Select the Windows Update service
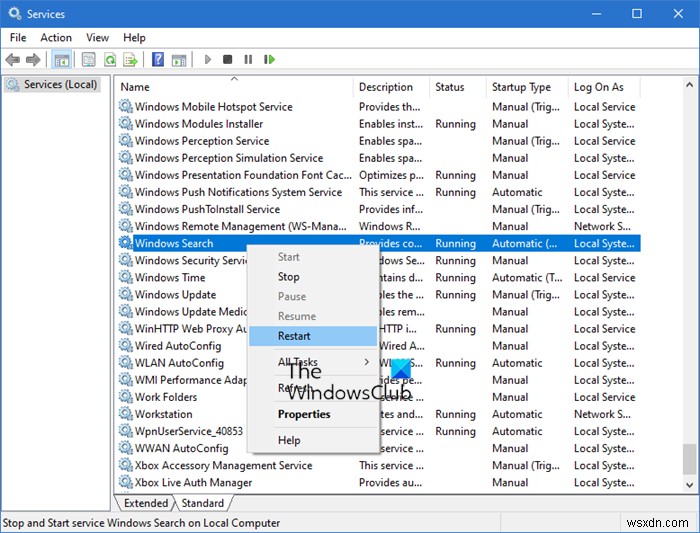 click(x=175, y=295)
